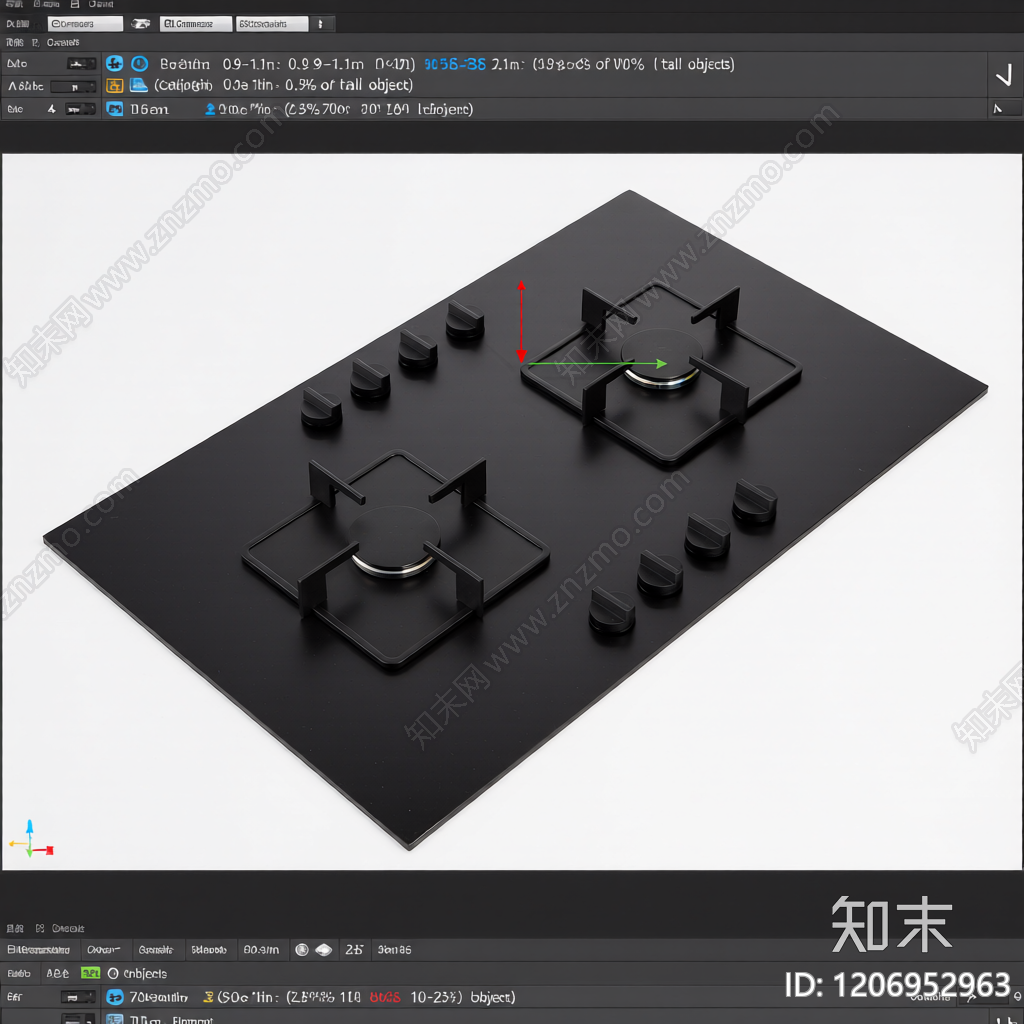The image size is (1024, 1024).
Task: Toggle the eye visibility icon in the bottom toolbar
Action: 322,950
